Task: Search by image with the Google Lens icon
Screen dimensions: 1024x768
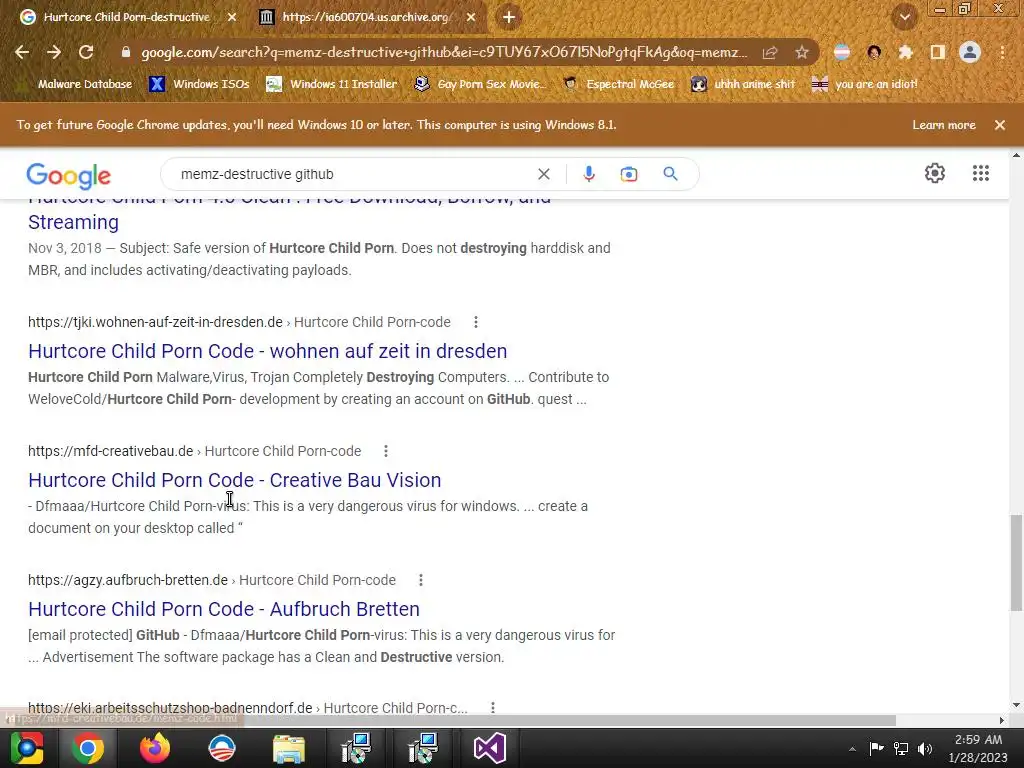Action: 629,174
